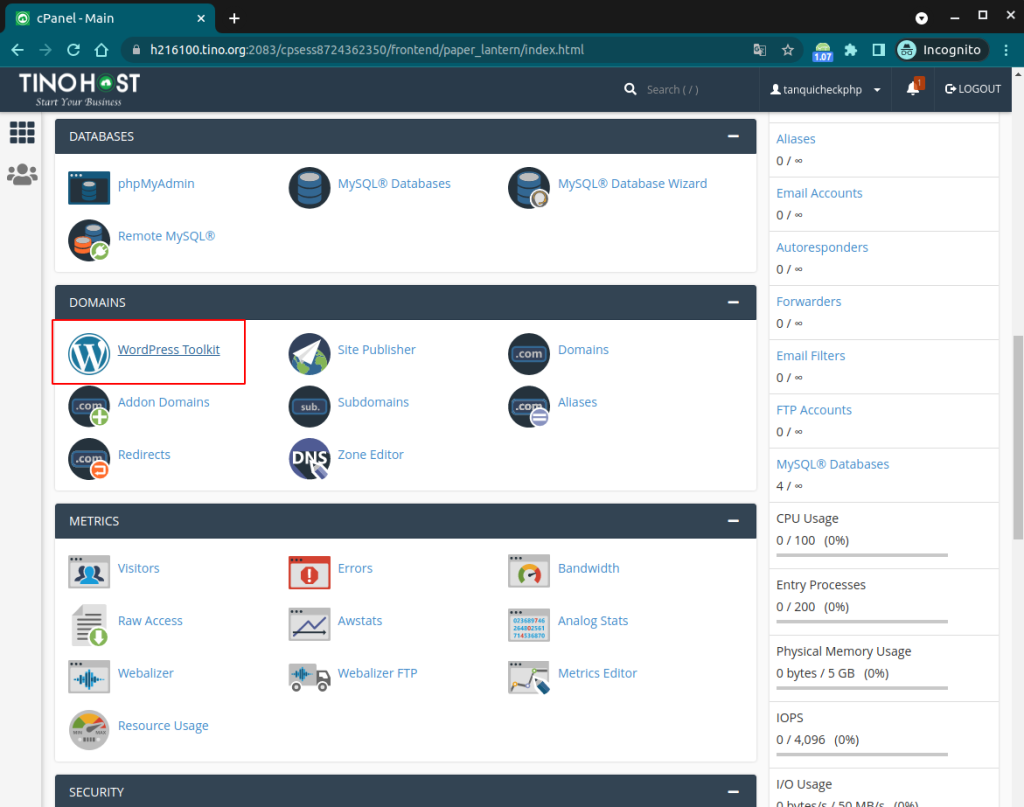Open the Remote MySQL icon
1024x807 pixels.
[89, 240]
